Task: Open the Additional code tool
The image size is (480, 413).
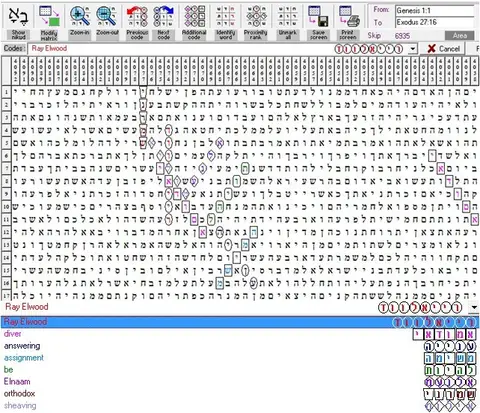Action: (194, 22)
